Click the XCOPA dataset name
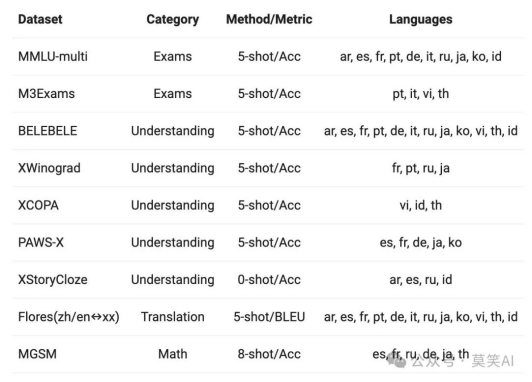Screen dimensions: 532x382 pyautogui.click(x=38, y=205)
